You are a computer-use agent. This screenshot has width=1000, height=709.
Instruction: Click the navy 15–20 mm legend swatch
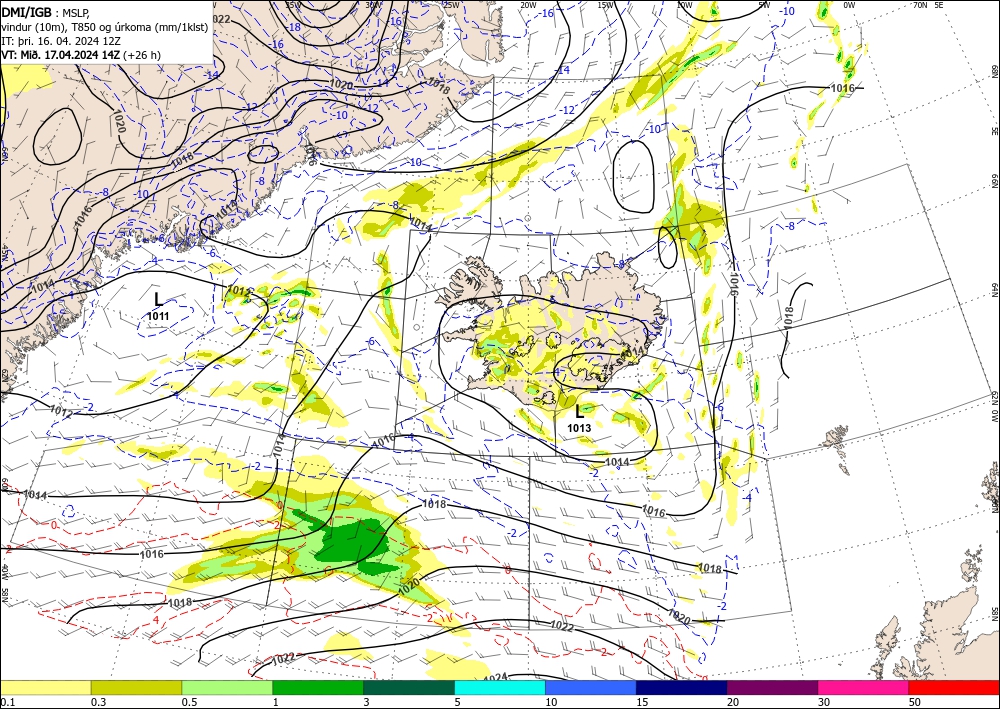tap(682, 687)
